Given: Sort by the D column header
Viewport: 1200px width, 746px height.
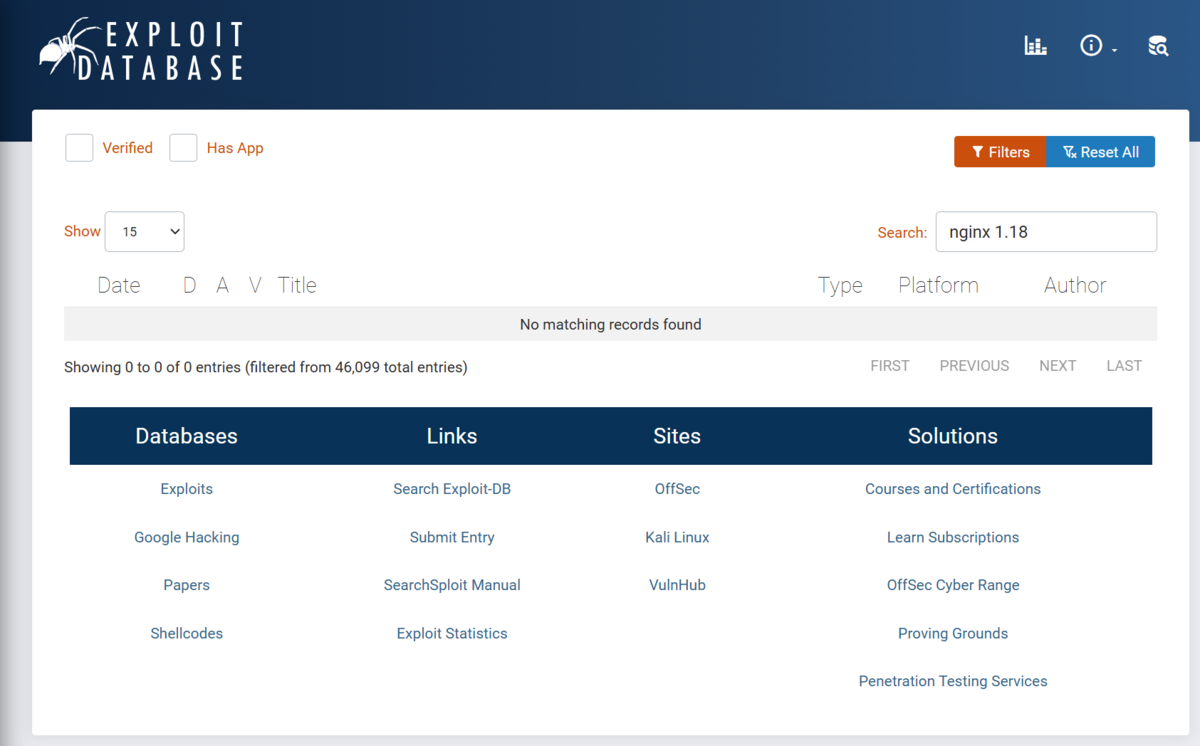Looking at the screenshot, I should [x=189, y=285].
